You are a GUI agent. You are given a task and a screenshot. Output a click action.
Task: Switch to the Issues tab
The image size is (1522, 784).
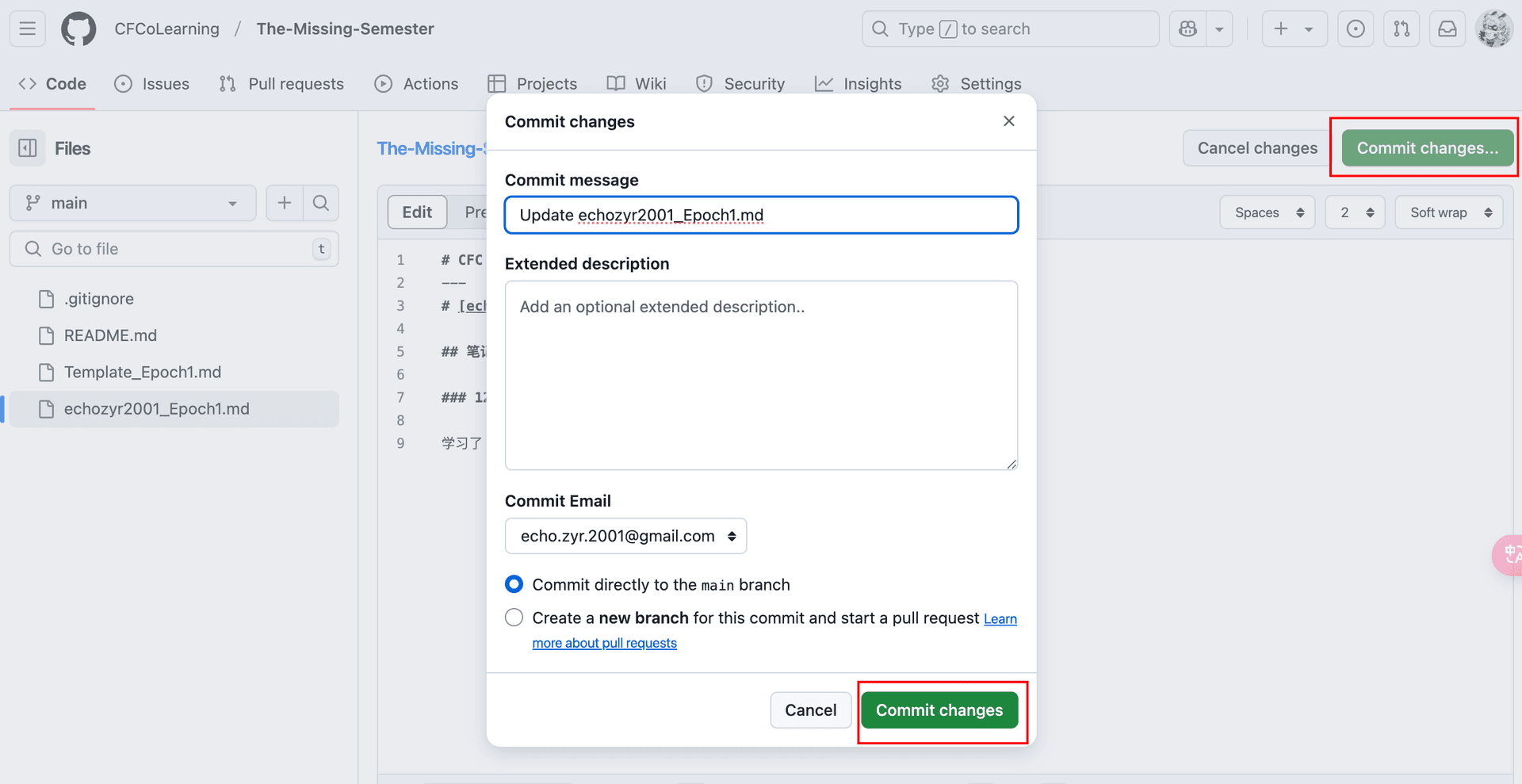coord(152,84)
